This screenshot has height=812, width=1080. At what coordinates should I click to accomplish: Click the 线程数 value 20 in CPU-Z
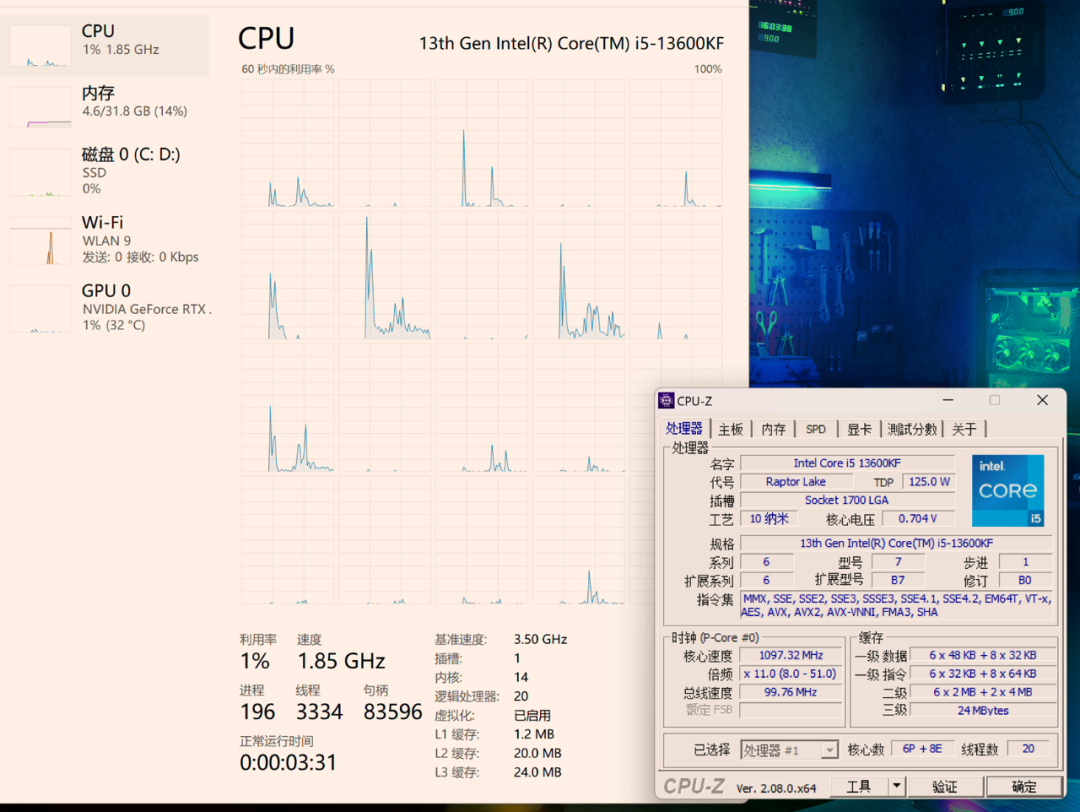click(1028, 749)
